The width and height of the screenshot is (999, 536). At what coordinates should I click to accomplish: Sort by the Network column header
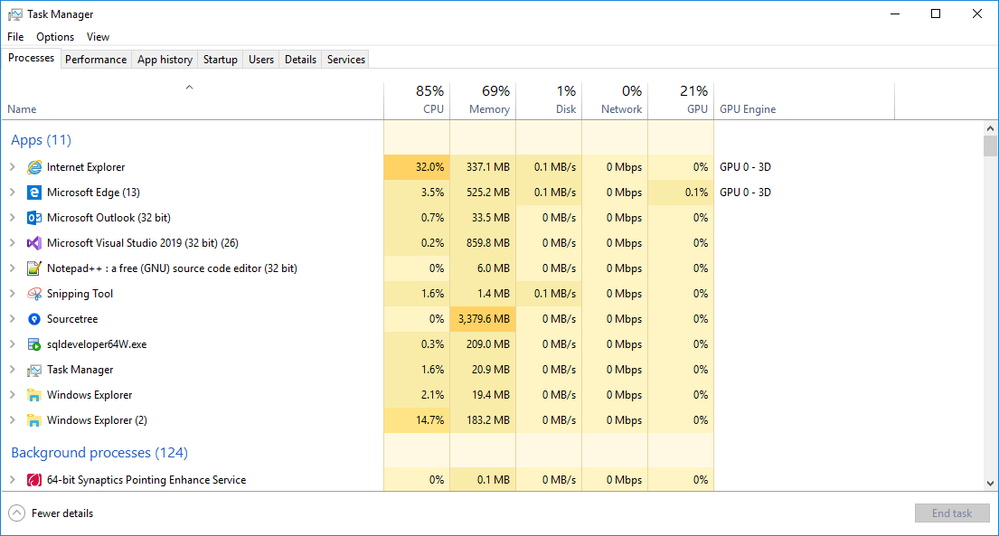(615, 101)
